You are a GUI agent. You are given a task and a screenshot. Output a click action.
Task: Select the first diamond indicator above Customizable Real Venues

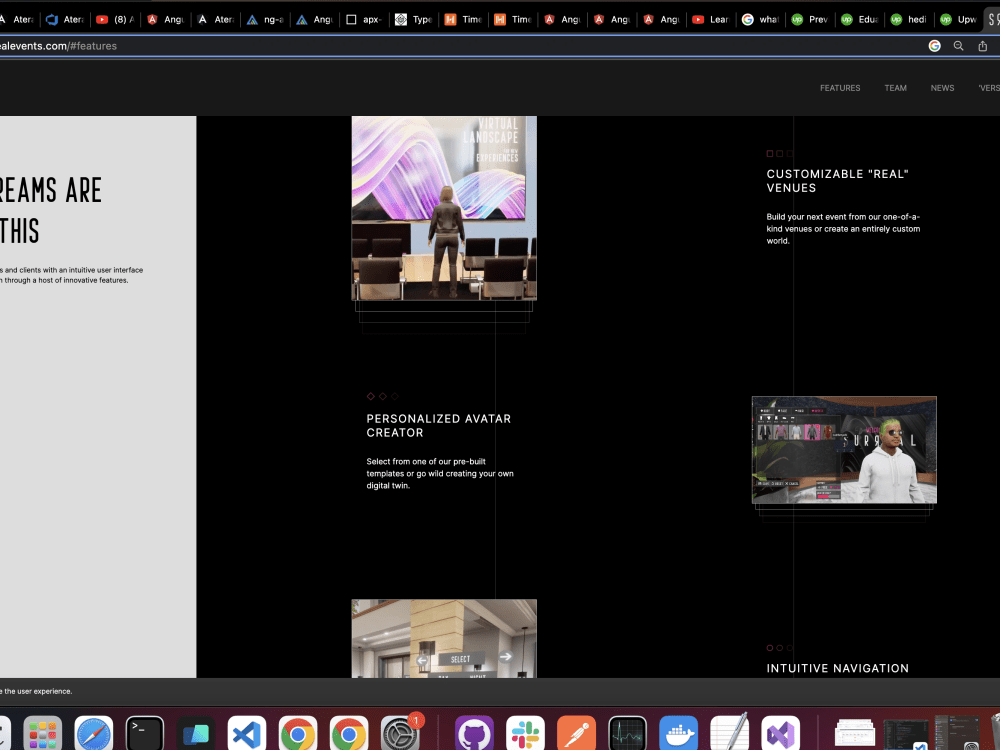coord(768,153)
